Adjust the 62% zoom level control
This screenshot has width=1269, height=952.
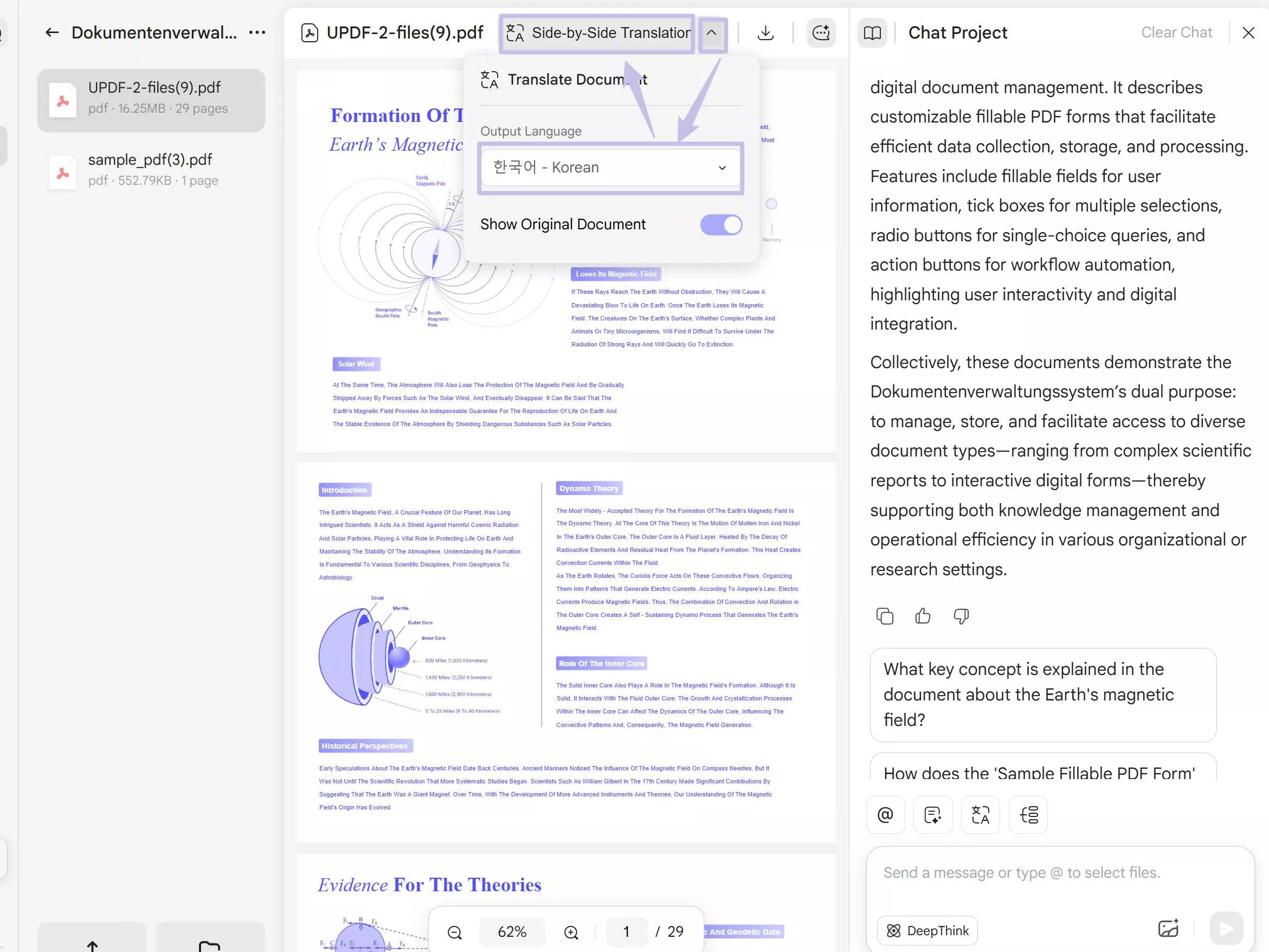(x=512, y=931)
